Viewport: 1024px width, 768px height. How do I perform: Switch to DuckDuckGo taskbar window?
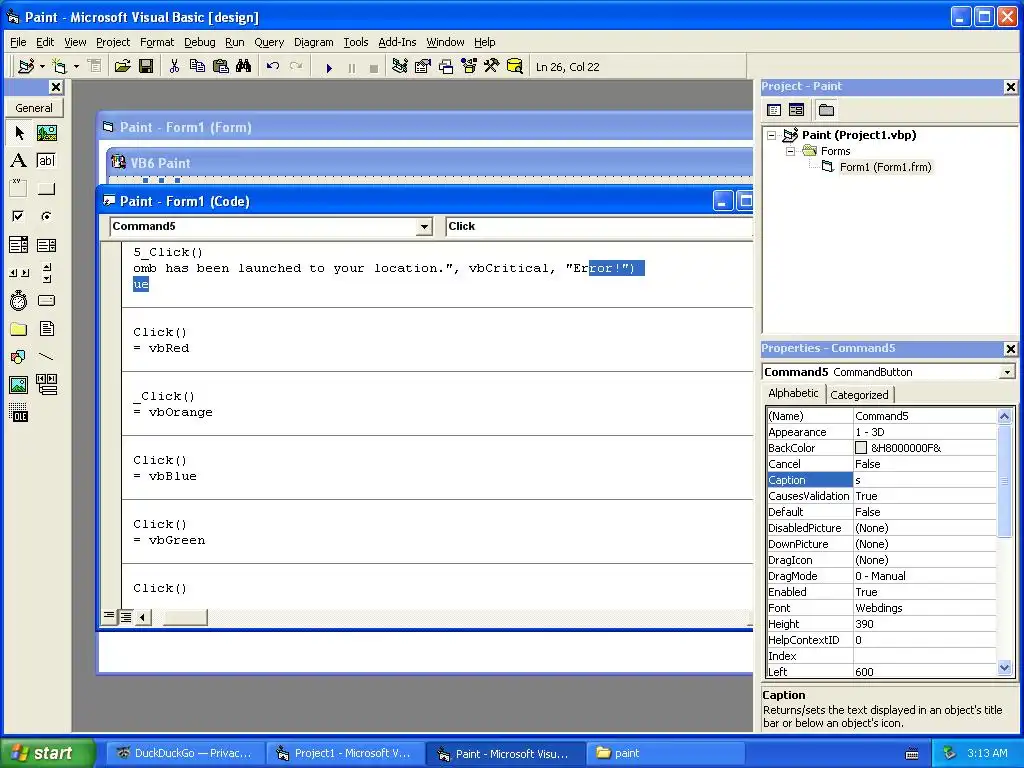[185, 754]
